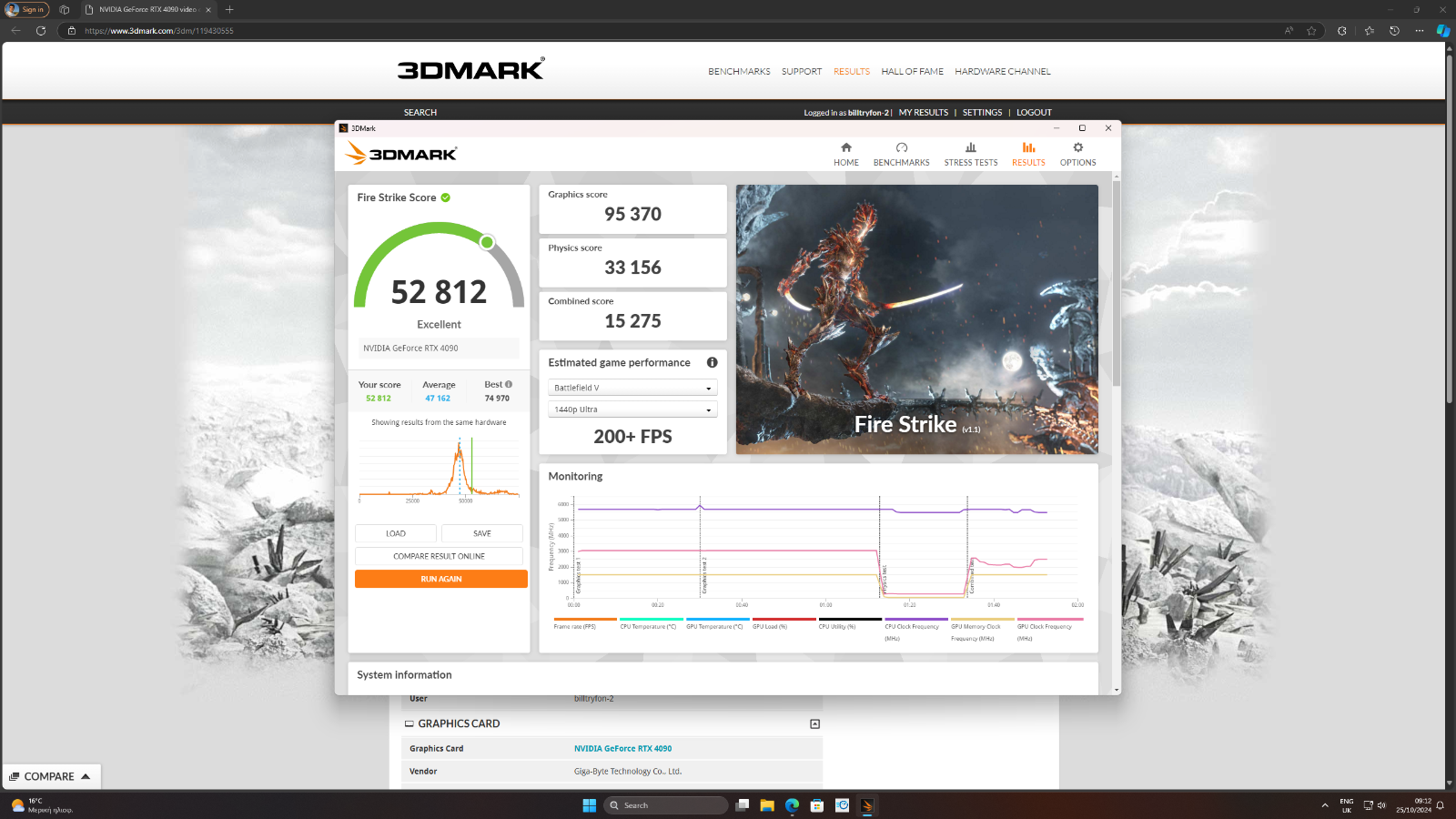The height and width of the screenshot is (819, 1456).
Task: Open Options gear in 3DMark app
Action: (1077, 154)
